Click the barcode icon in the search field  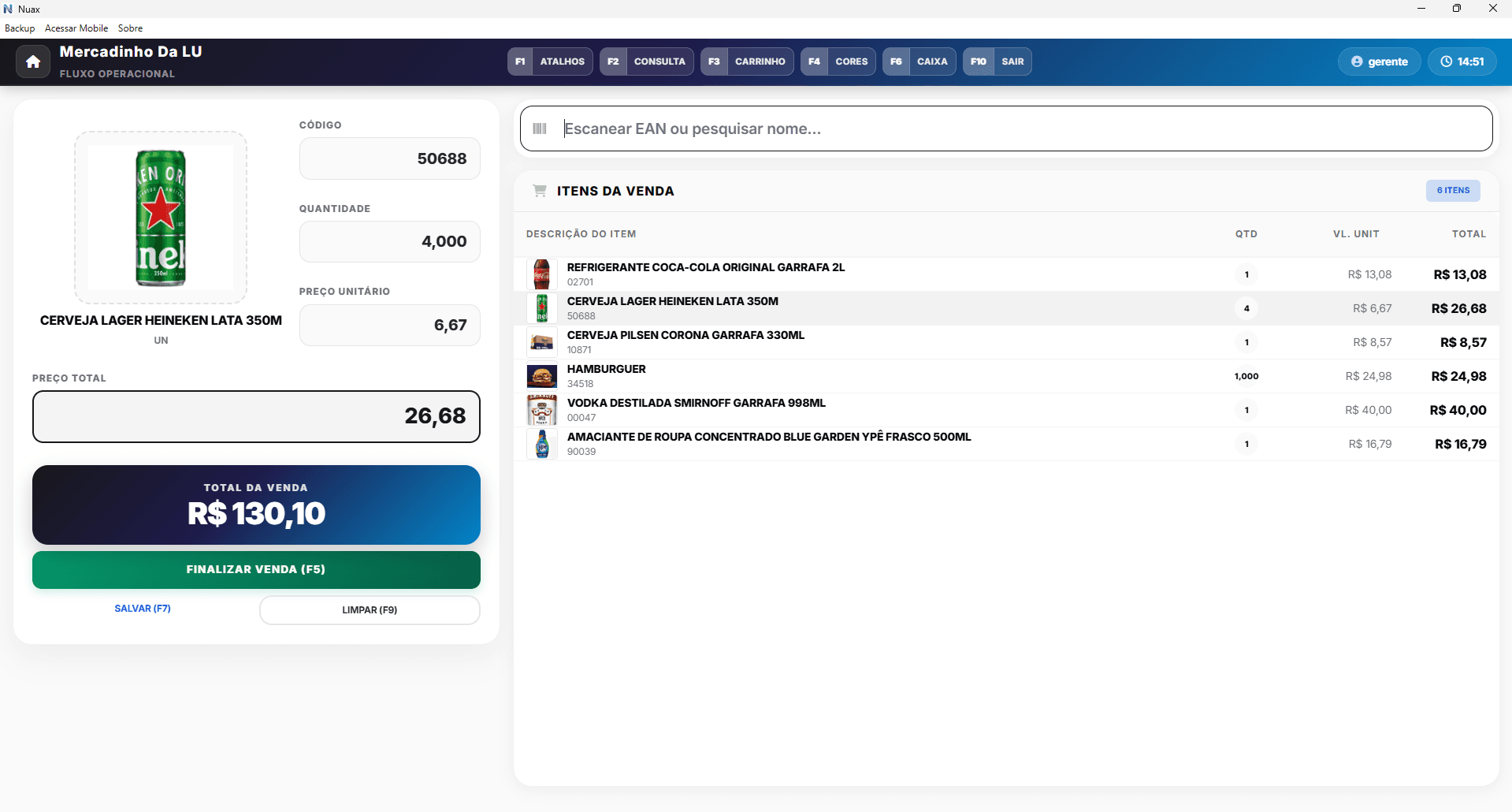(x=540, y=129)
